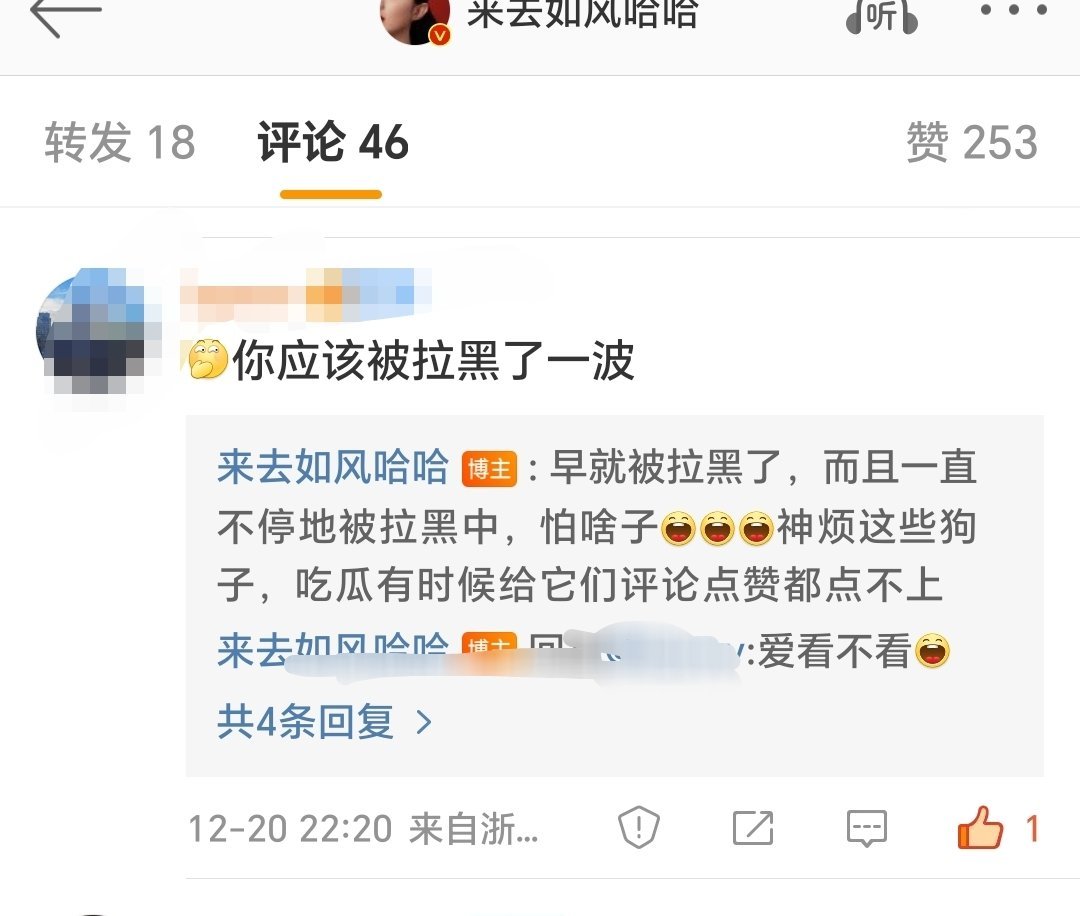Switch to the 赞 253 tab

(x=971, y=143)
